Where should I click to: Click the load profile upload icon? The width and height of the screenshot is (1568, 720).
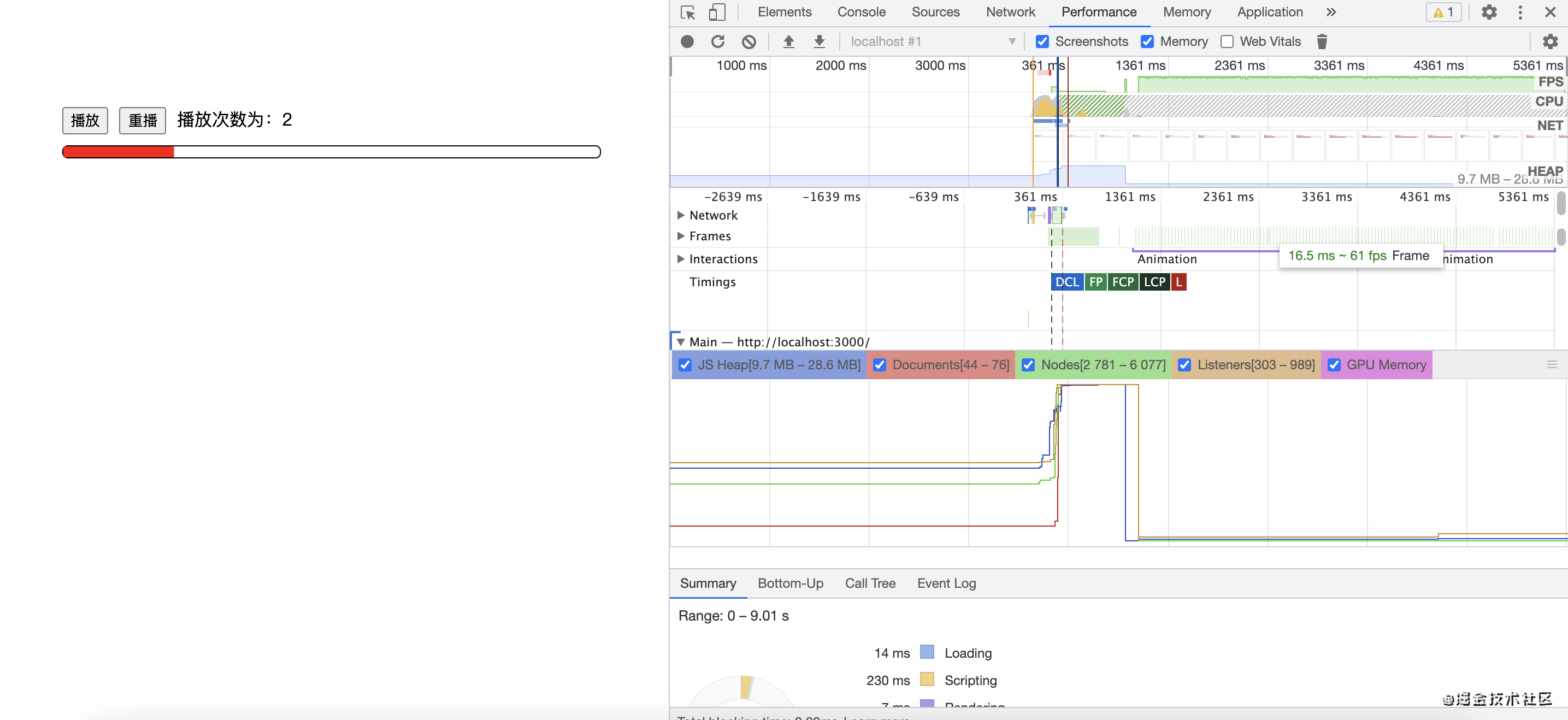[788, 42]
